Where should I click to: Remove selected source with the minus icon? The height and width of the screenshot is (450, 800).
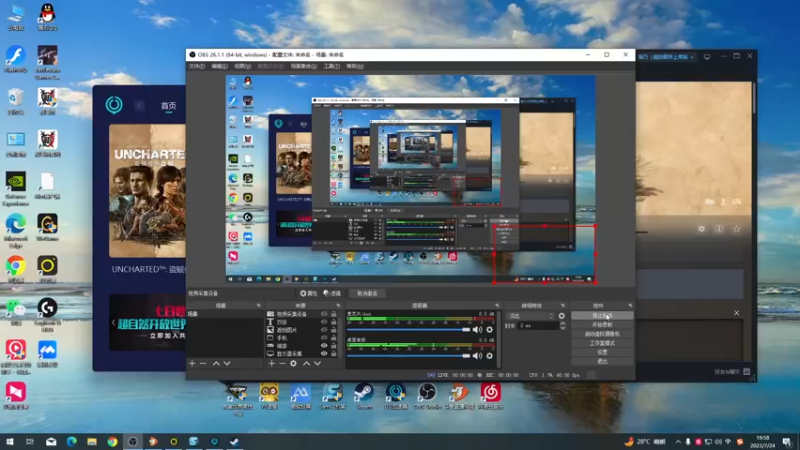(x=282, y=363)
